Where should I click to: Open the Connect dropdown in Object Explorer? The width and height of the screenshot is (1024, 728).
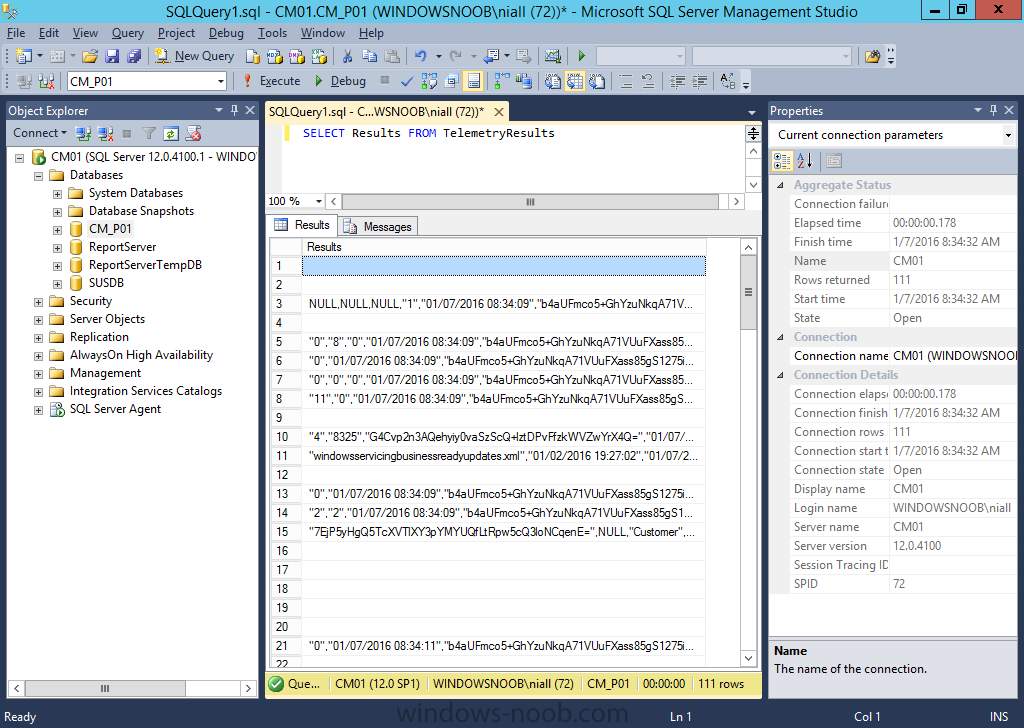(x=40, y=133)
